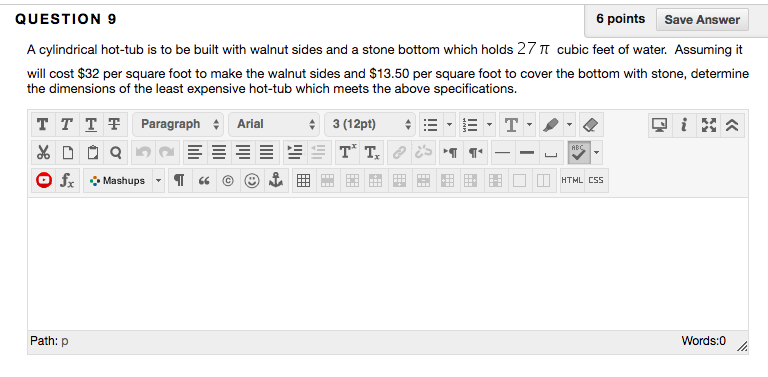Click the text color T icon
Image resolution: width=768 pixels, height=377 pixels.
point(511,125)
